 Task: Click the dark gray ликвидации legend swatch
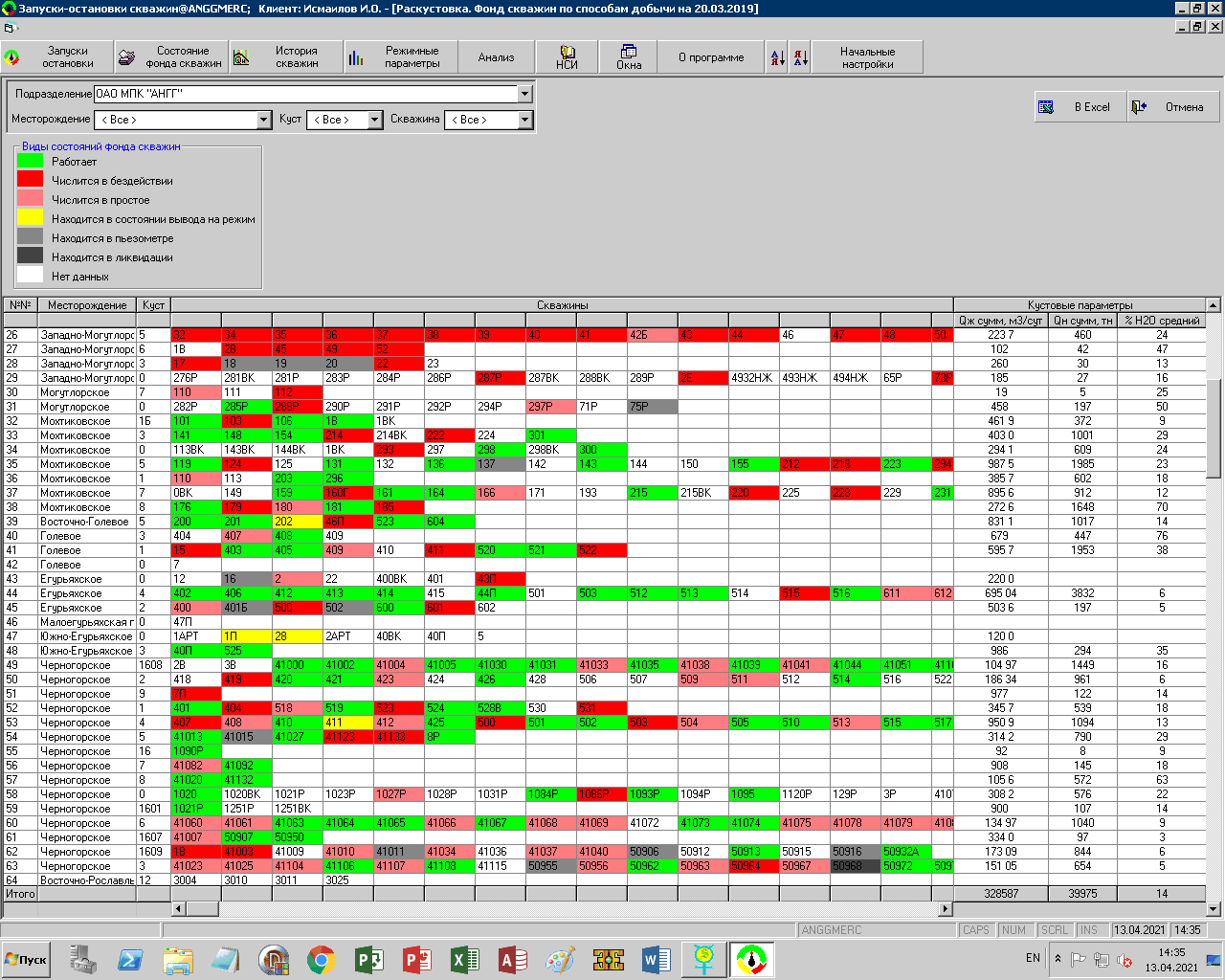point(30,256)
